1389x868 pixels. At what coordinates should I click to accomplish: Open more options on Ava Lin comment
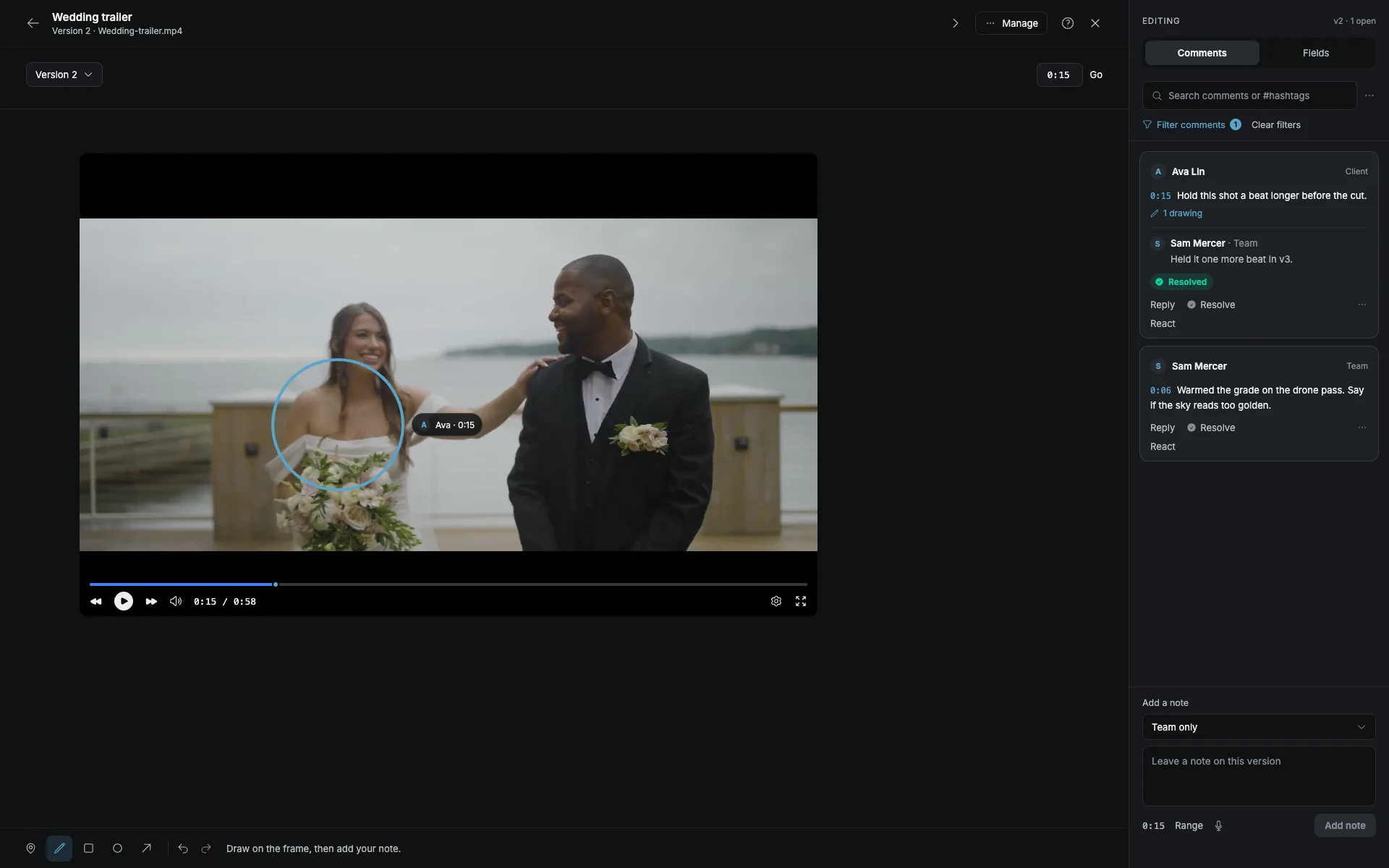(x=1362, y=305)
